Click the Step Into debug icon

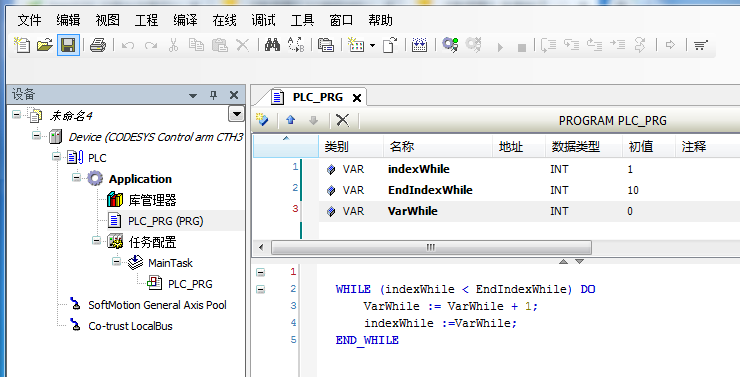572,45
